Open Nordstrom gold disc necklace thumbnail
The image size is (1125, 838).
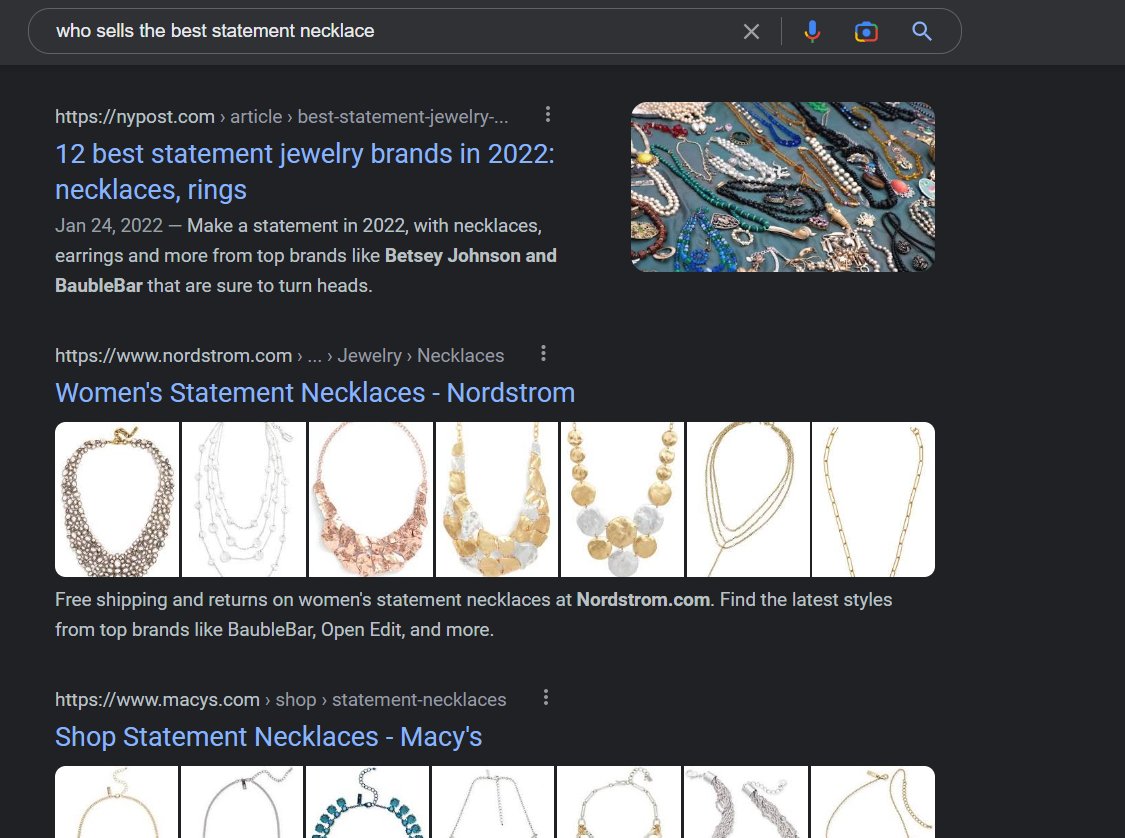(x=622, y=499)
